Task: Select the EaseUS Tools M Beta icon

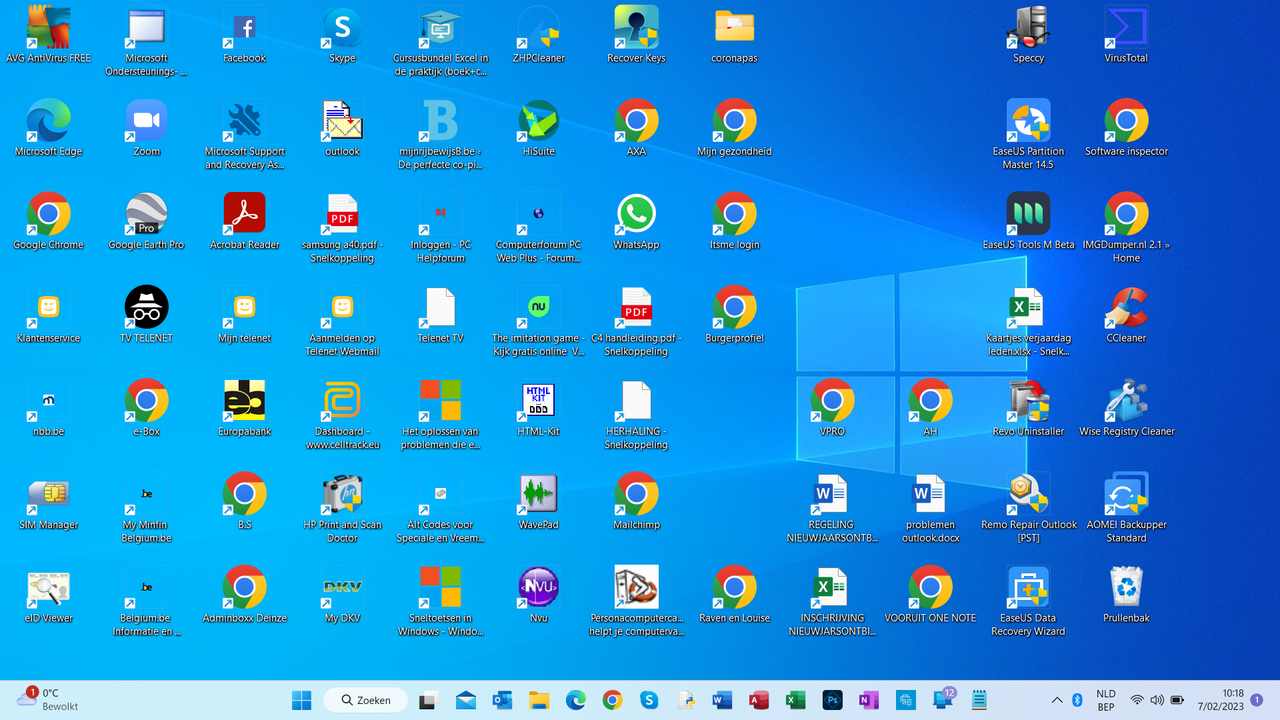Action: tap(1028, 221)
